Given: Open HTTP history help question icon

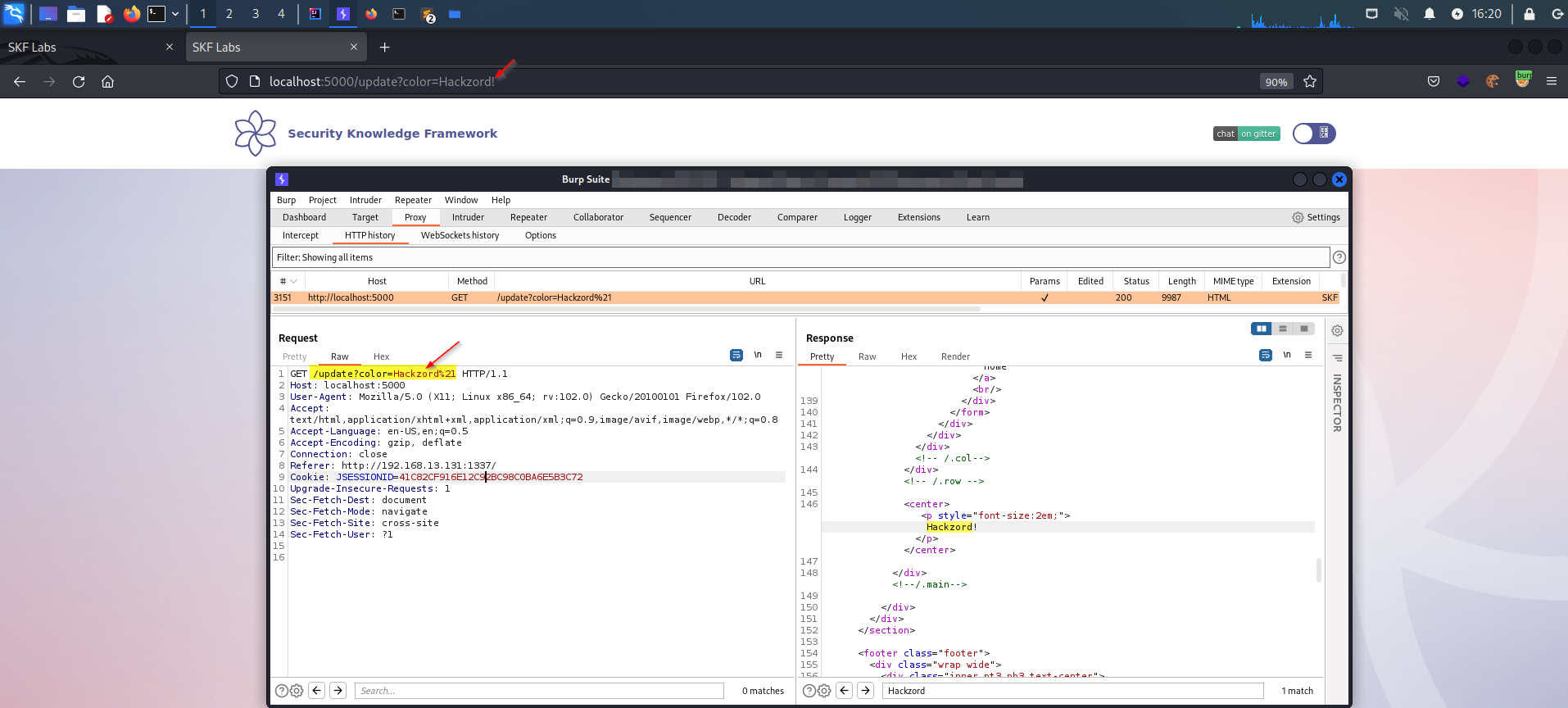Looking at the screenshot, I should tap(1339, 257).
